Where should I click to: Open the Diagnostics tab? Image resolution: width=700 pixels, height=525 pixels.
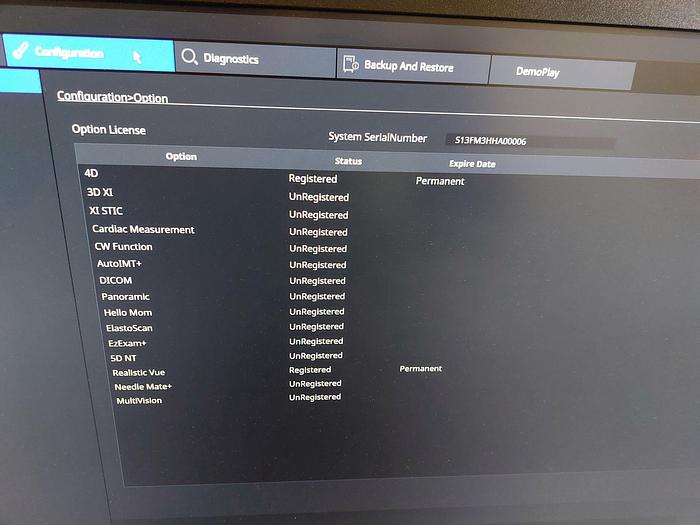[231, 59]
